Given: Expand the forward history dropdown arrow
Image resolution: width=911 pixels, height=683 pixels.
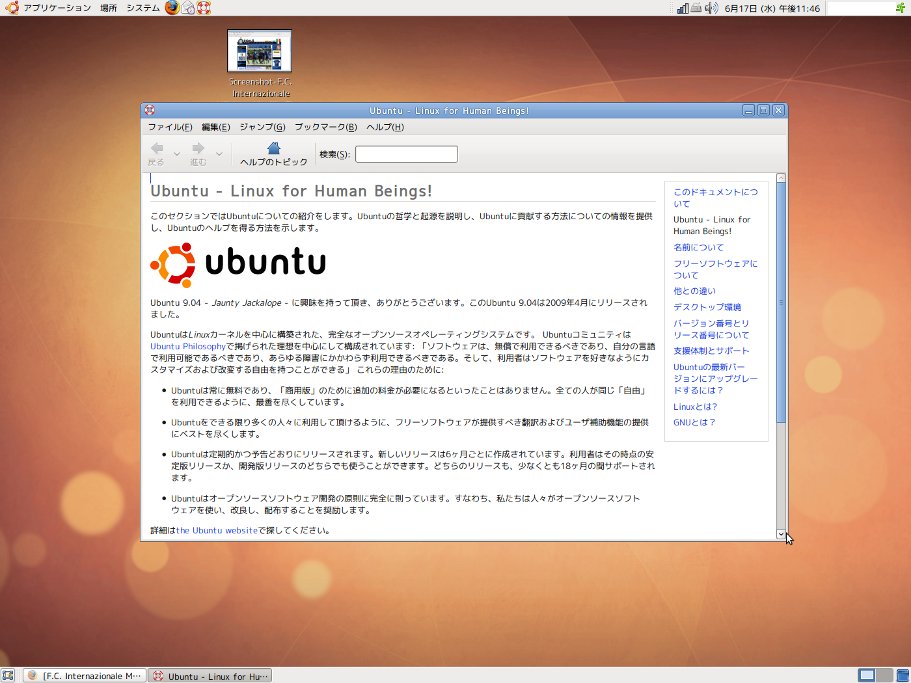Looking at the screenshot, I should click(219, 154).
